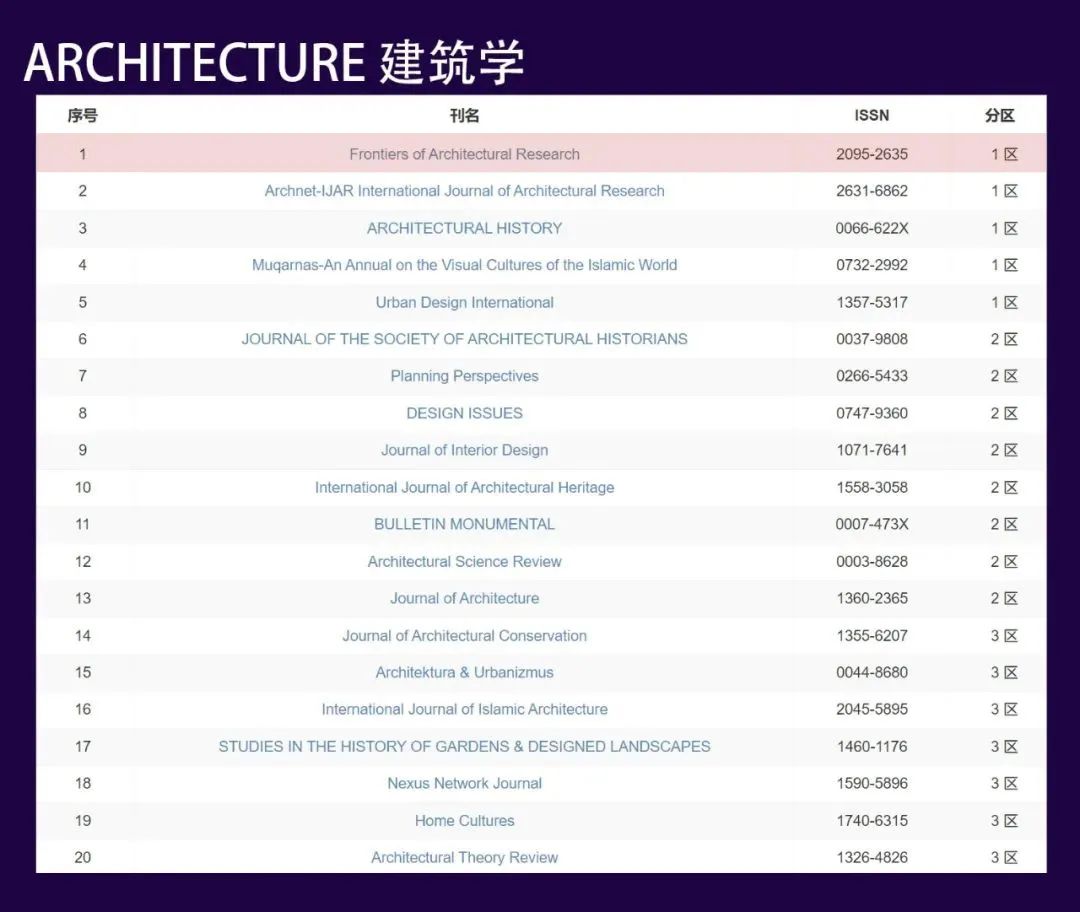Image resolution: width=1080 pixels, height=912 pixels.
Task: Click ISSN 2095-2635 in first row
Action: coord(871,154)
